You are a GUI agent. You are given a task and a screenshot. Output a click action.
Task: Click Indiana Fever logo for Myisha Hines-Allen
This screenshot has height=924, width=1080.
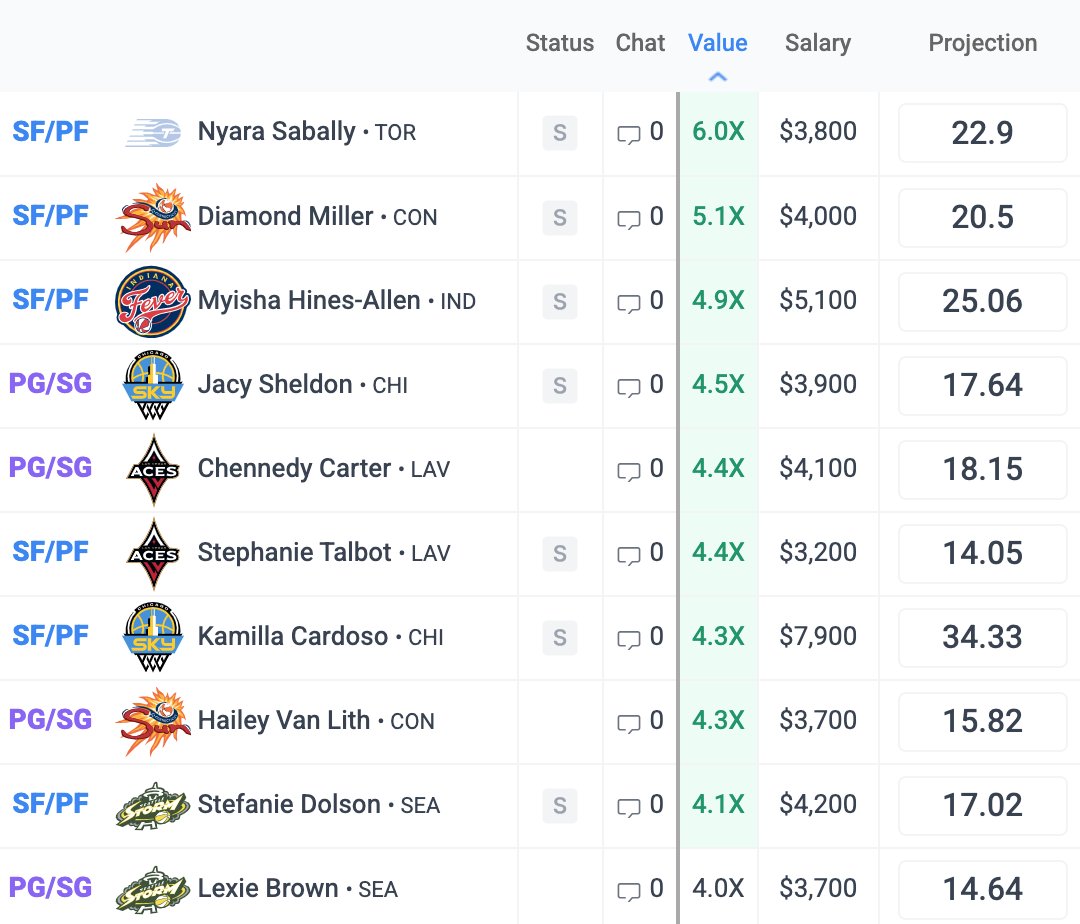[x=152, y=302]
